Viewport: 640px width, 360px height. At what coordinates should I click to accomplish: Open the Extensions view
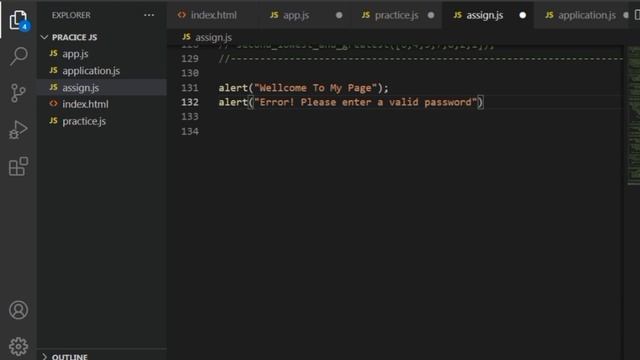pyautogui.click(x=18, y=166)
